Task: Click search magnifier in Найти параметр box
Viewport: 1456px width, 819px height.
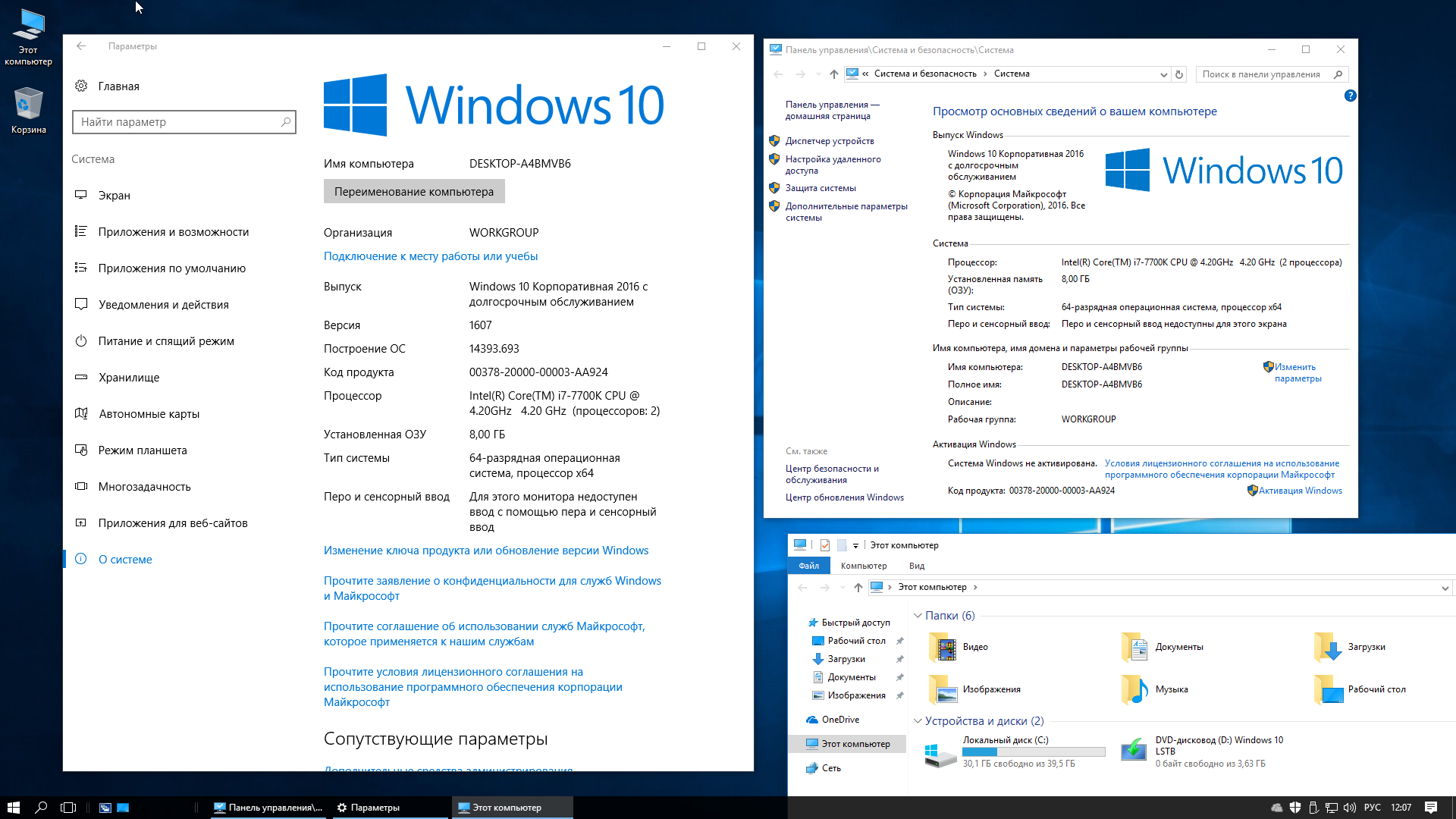Action: [x=286, y=122]
